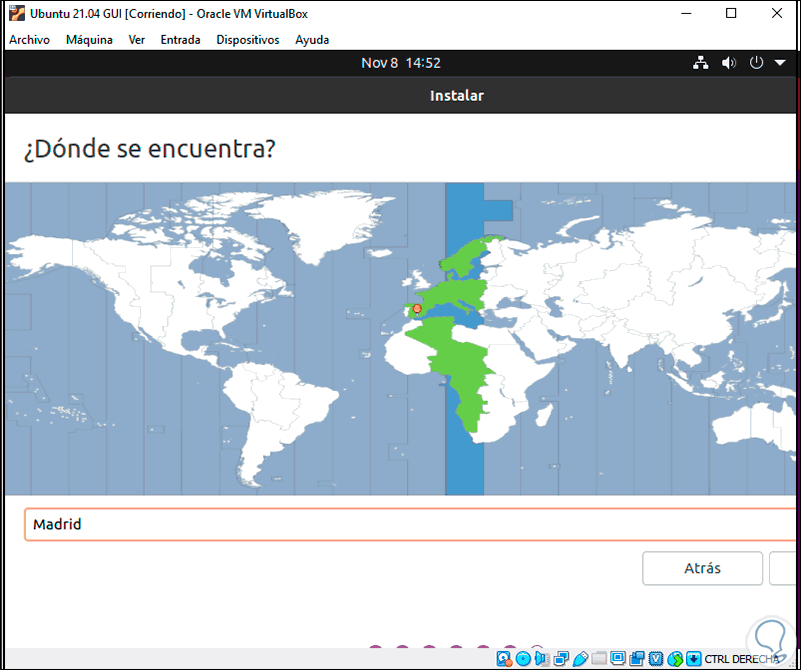Close the VirtualBox window
Image resolution: width=802 pixels, height=670 pixels.
pyautogui.click(x=776, y=13)
